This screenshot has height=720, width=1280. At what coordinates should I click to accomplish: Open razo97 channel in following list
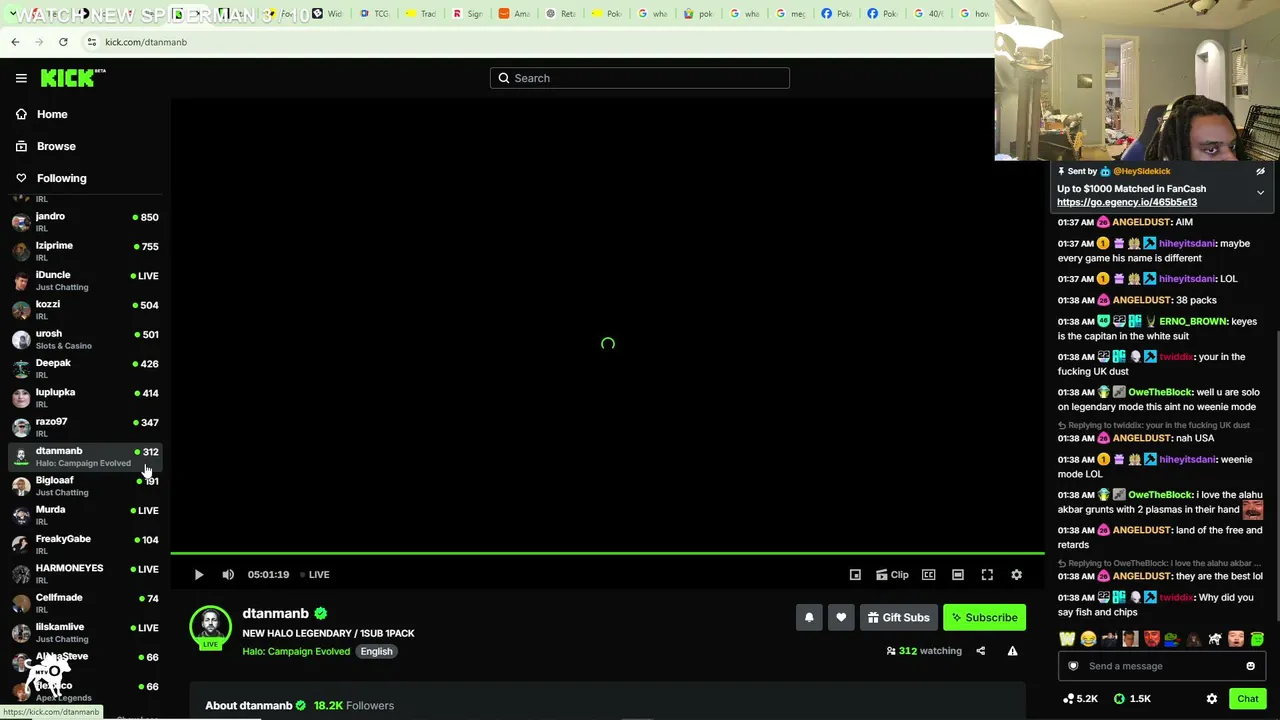[x=85, y=427]
